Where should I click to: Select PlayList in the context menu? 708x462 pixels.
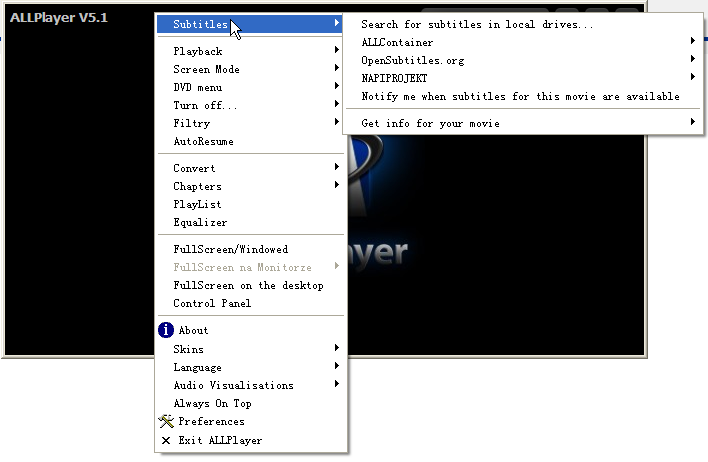coord(251,204)
